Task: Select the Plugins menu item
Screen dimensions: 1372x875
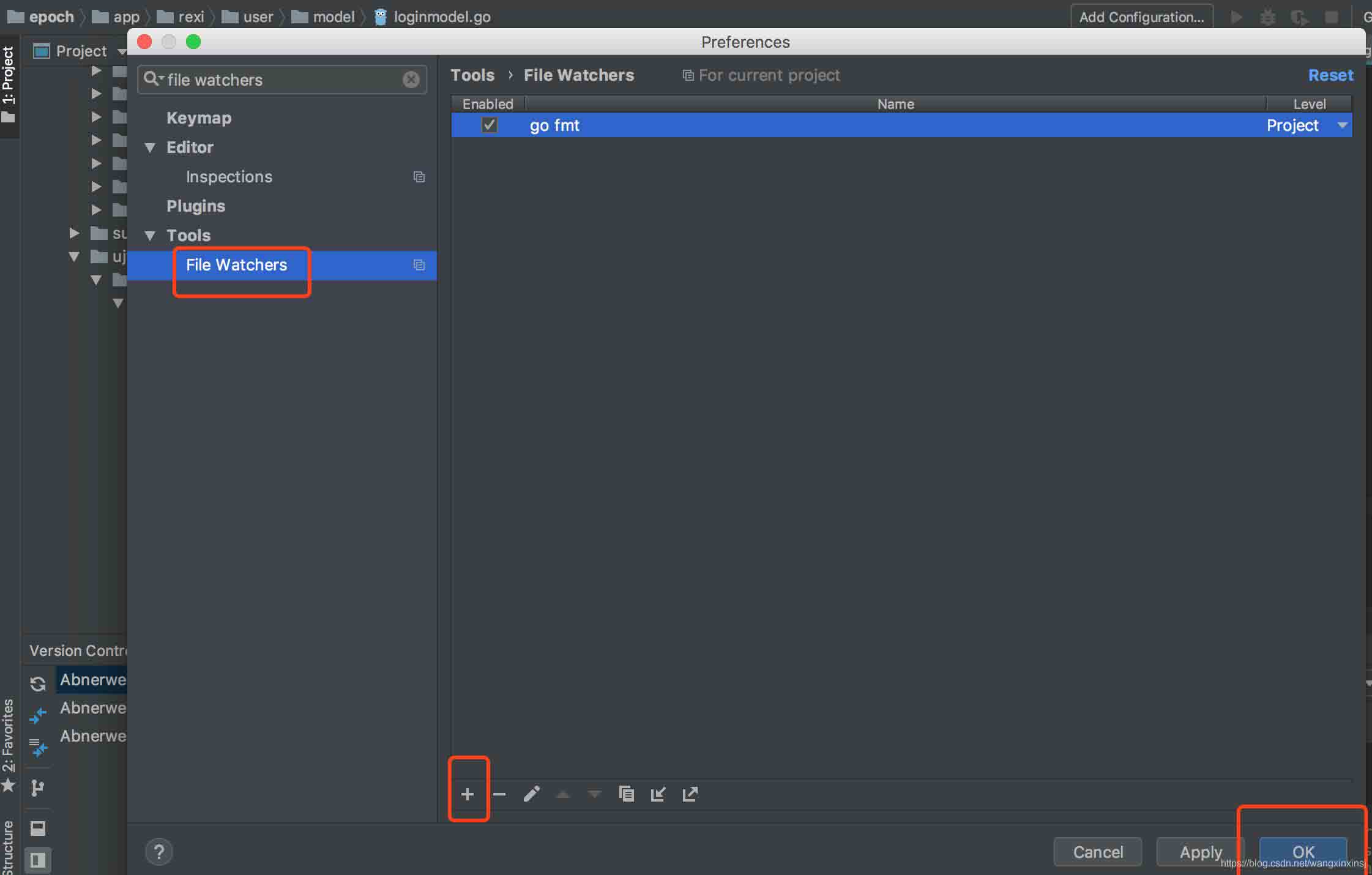Action: point(196,206)
